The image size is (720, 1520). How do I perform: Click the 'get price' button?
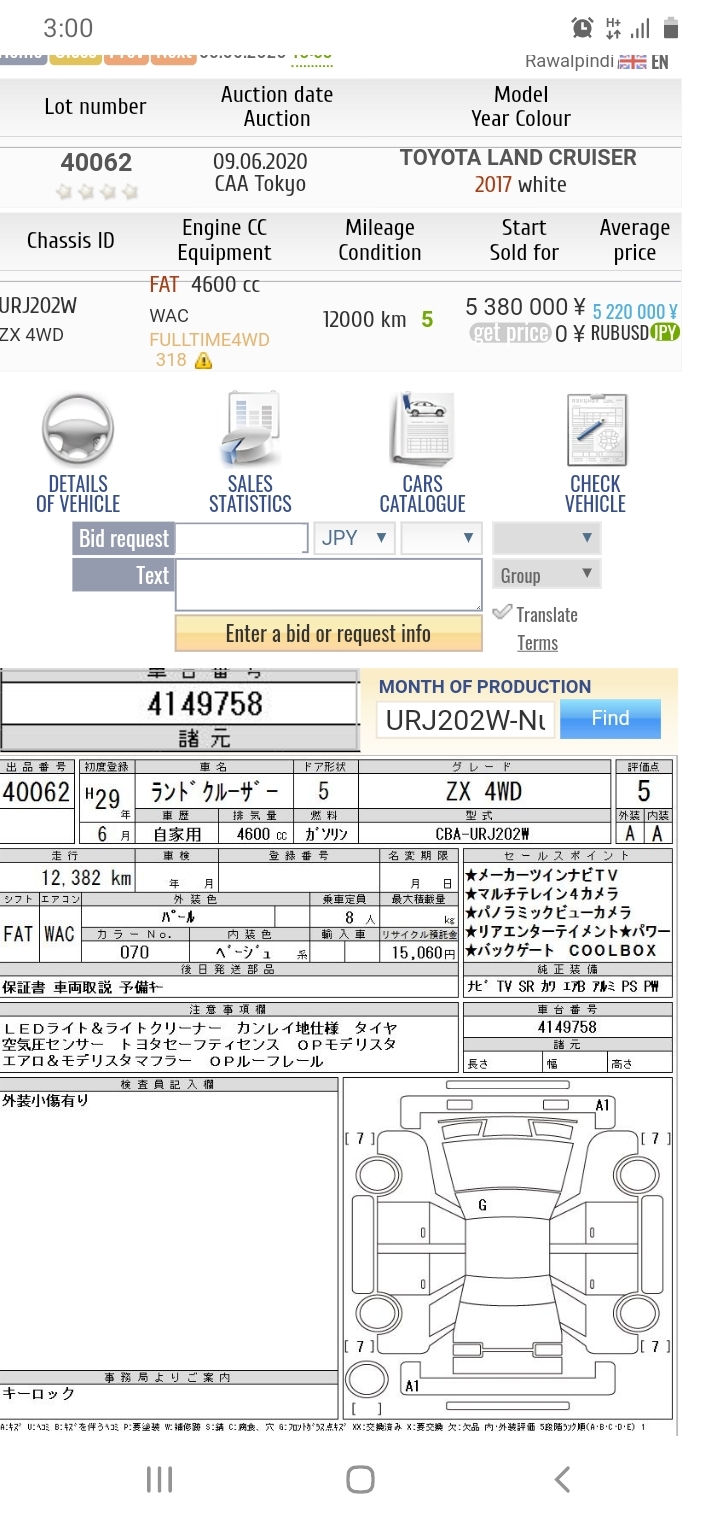510,333
